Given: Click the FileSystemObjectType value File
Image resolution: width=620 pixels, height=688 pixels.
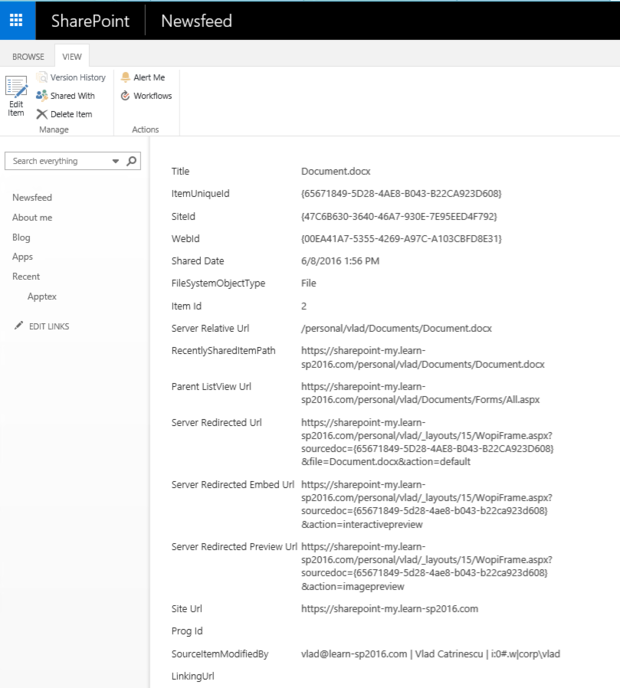Looking at the screenshot, I should point(308,283).
